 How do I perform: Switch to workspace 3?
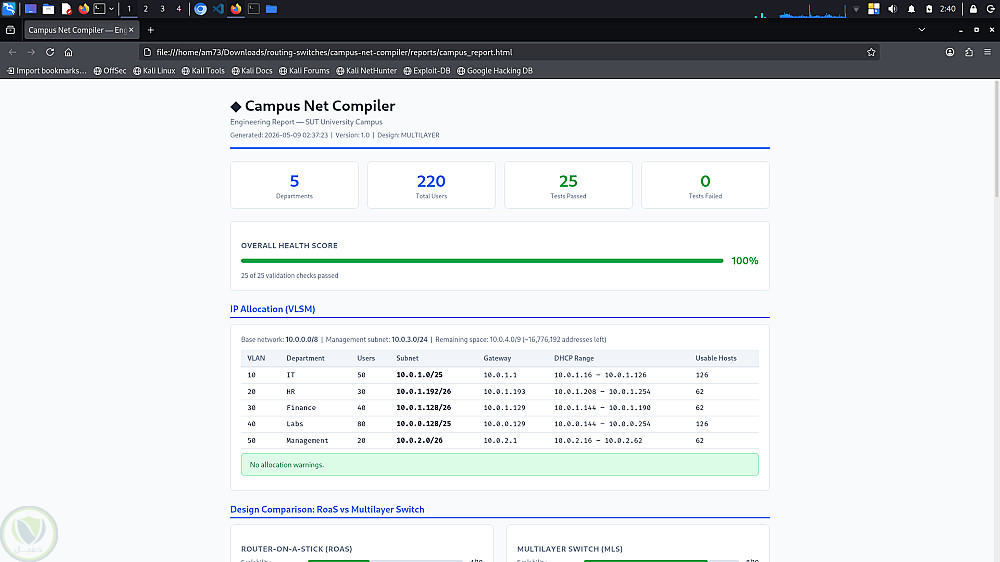[x=162, y=9]
